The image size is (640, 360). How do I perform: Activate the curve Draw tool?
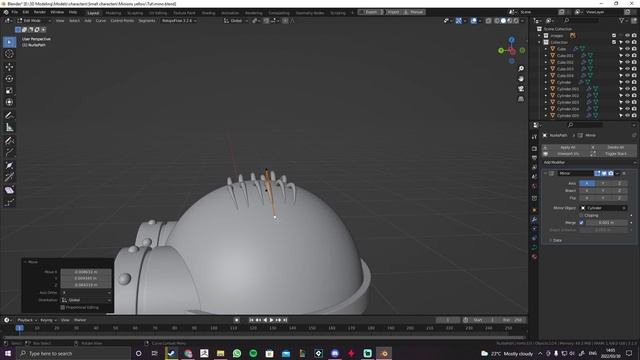(9, 141)
